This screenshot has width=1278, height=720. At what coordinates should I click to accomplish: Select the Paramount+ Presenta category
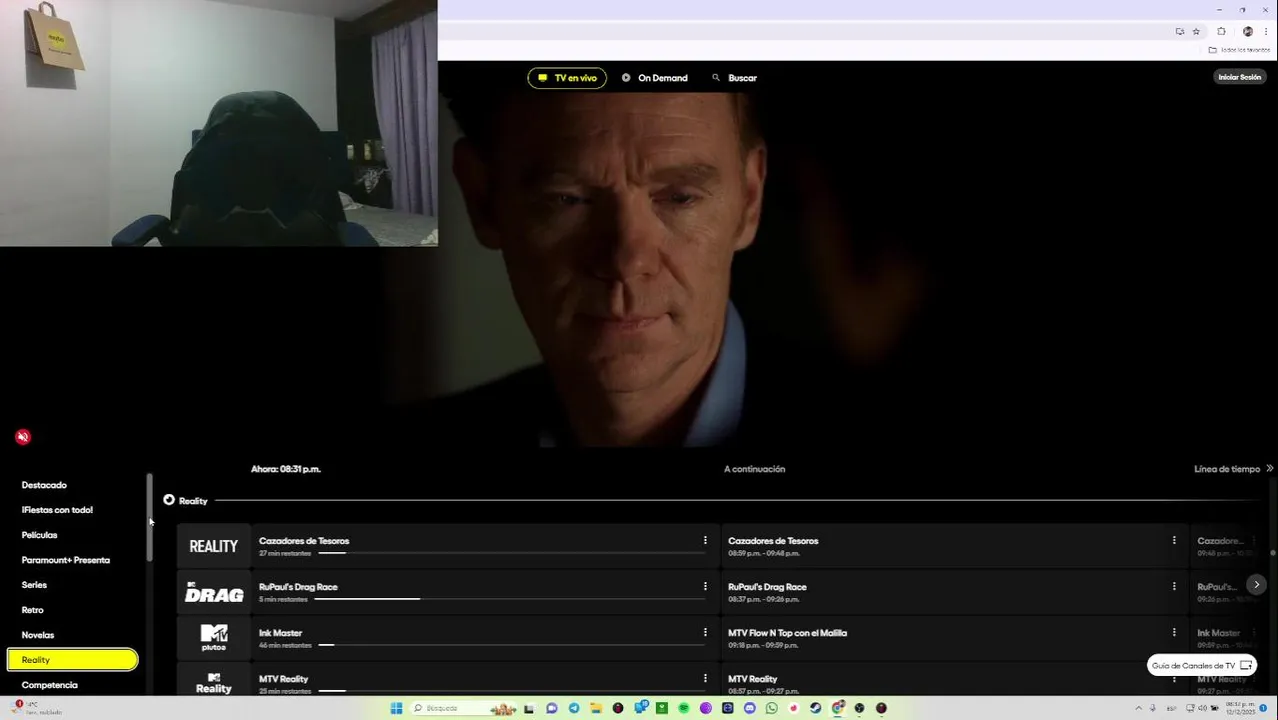[66, 560]
